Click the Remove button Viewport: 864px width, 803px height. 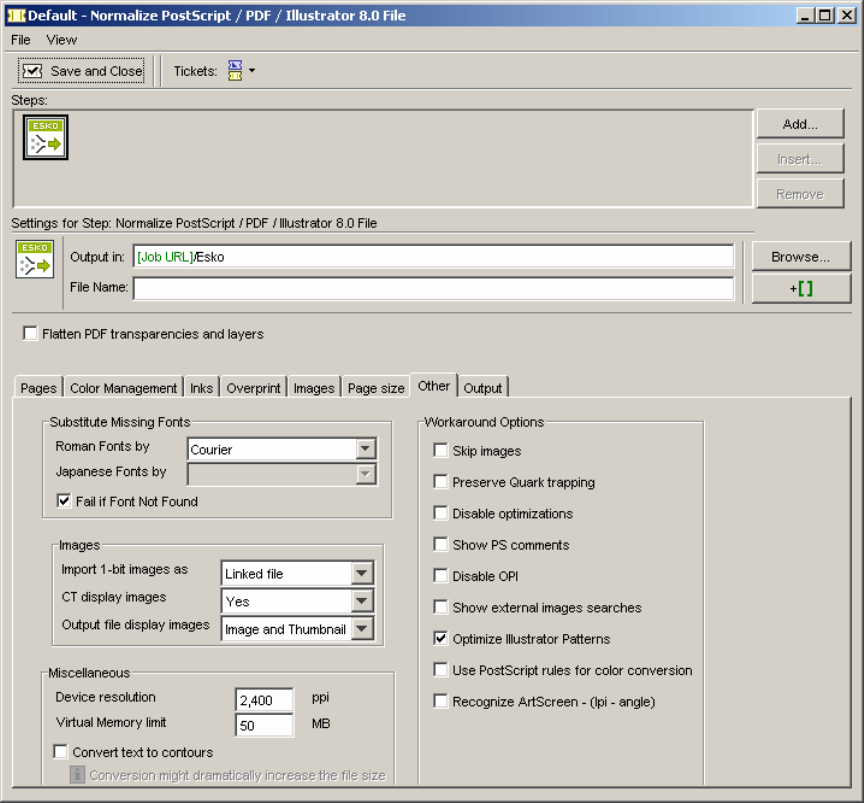[800, 194]
